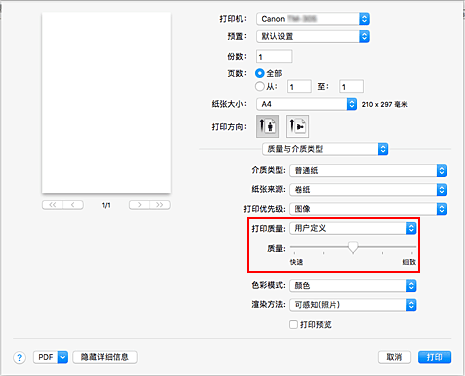Click the blank page preview thumbnail

(106, 103)
